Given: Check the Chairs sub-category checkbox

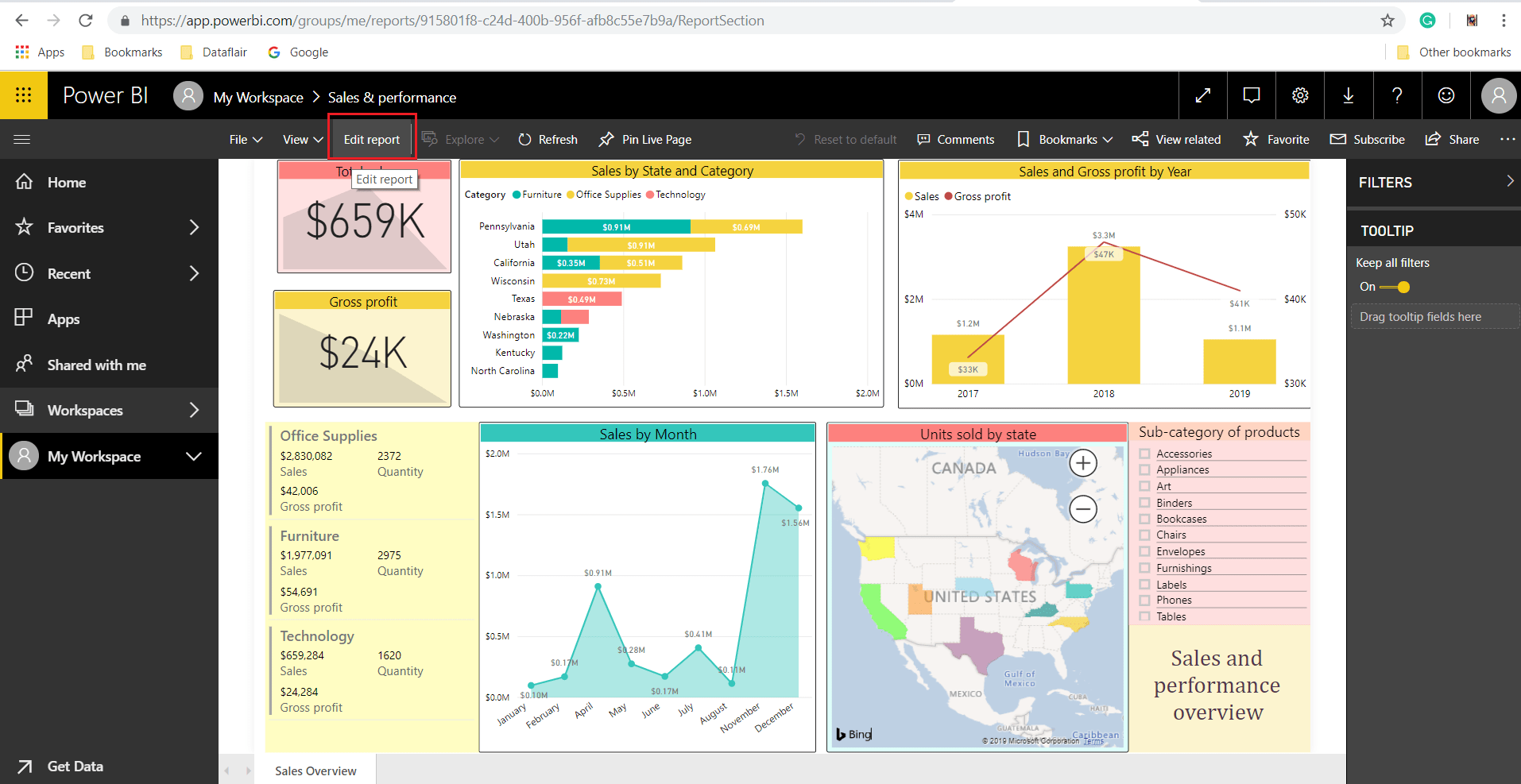Looking at the screenshot, I should pyautogui.click(x=1144, y=535).
